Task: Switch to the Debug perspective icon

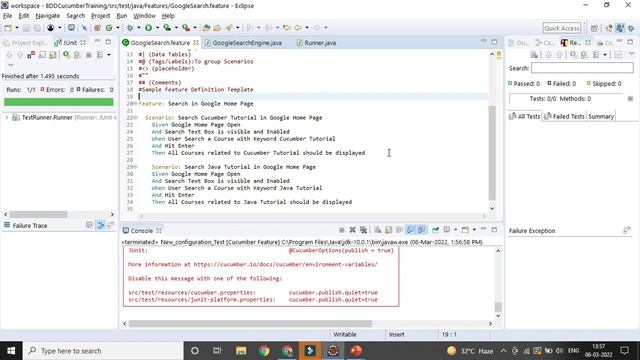Action: click(x=631, y=28)
